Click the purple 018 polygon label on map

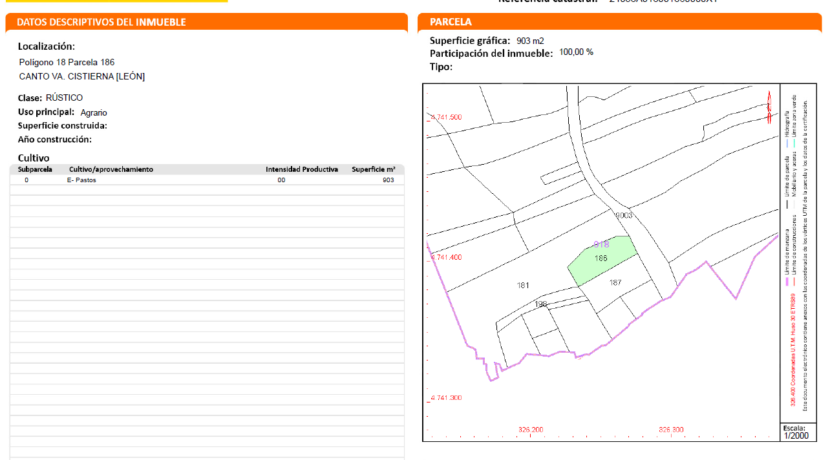coord(601,245)
